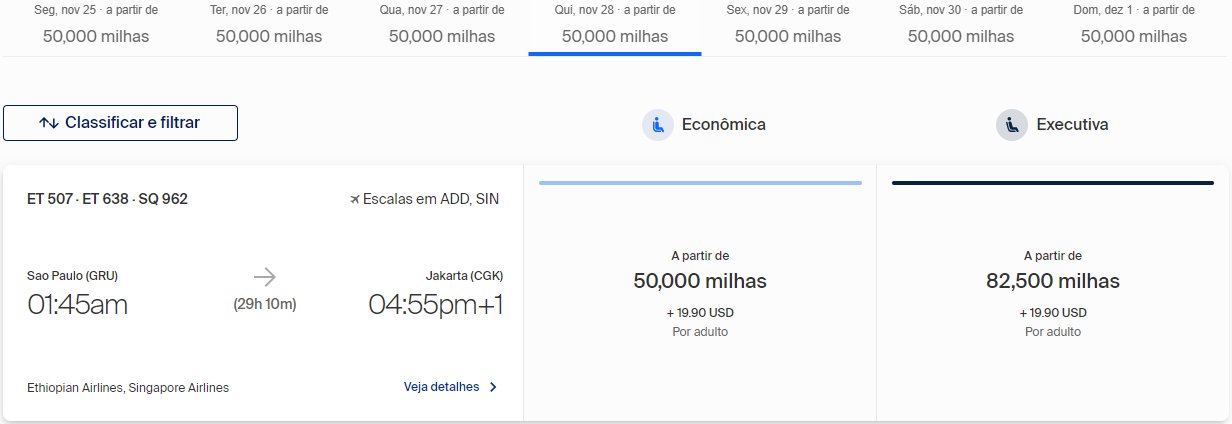Click the airplane icon next to Escalas
Image resolution: width=1232 pixels, height=424 pixels.
354,199
